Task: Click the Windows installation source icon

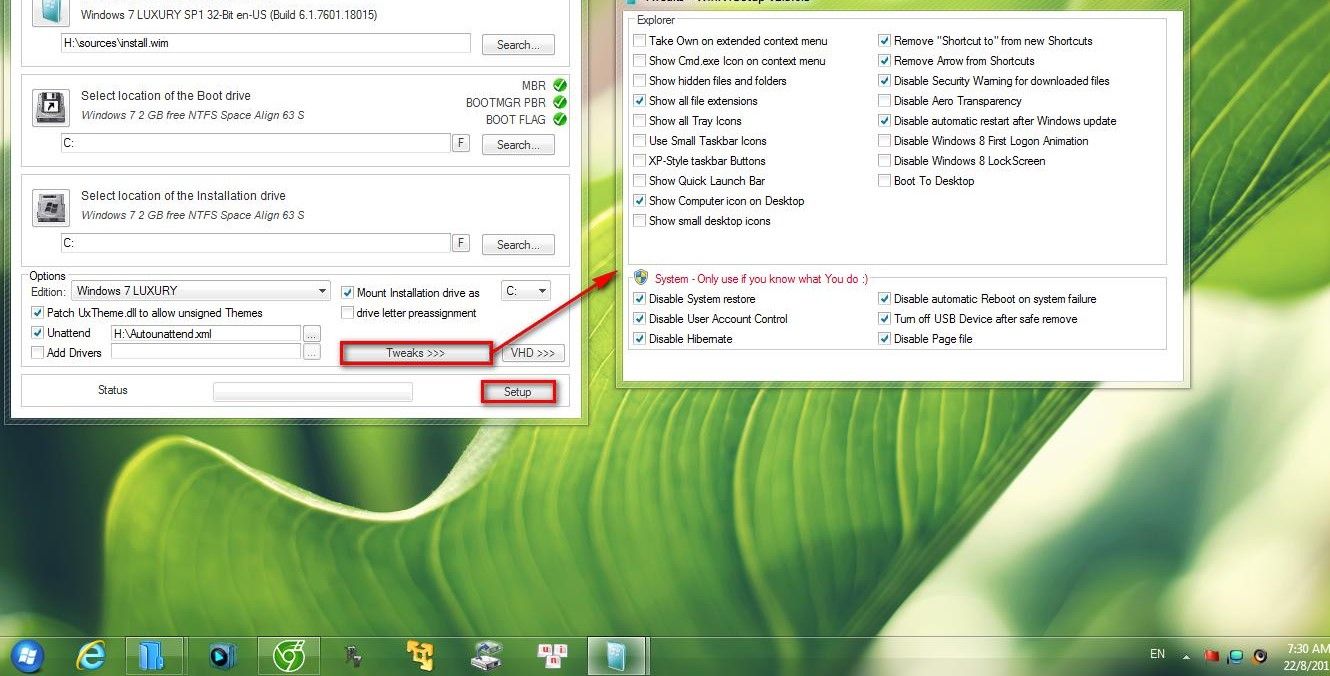Action: point(50,12)
